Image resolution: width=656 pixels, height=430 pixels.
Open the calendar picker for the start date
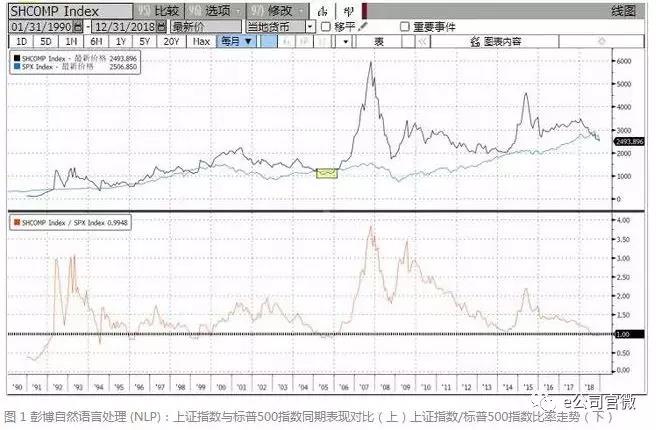[x=78, y=27]
